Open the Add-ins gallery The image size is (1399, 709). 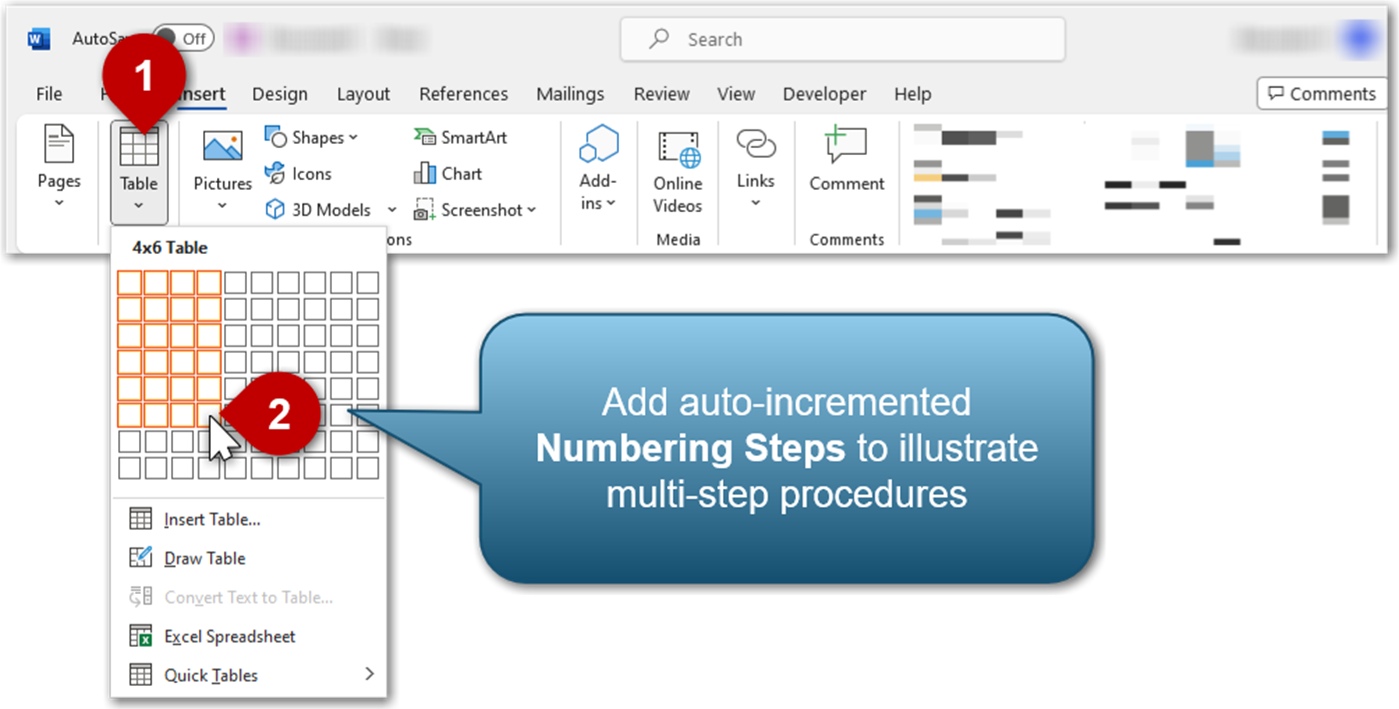pos(598,170)
